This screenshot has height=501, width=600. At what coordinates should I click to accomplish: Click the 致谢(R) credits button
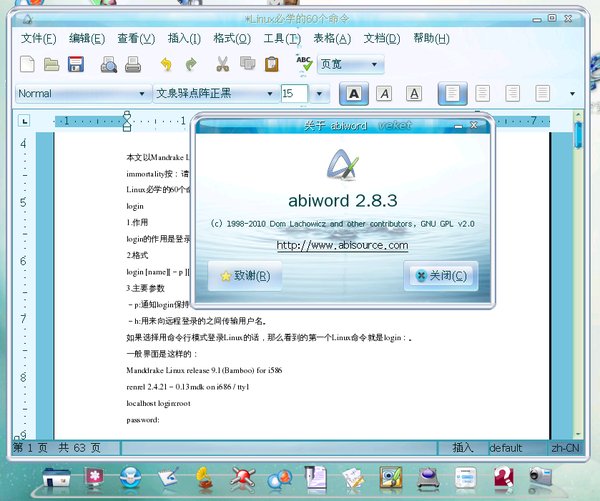(x=245, y=276)
